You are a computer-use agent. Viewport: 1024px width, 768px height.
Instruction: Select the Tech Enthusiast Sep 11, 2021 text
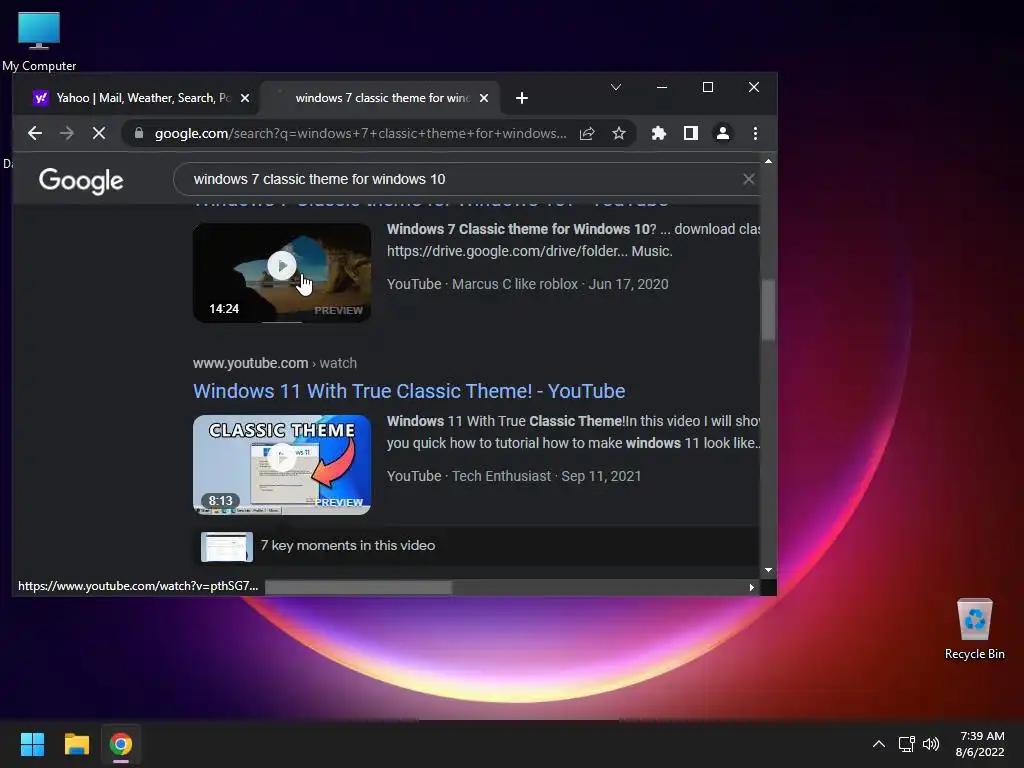coord(547,476)
